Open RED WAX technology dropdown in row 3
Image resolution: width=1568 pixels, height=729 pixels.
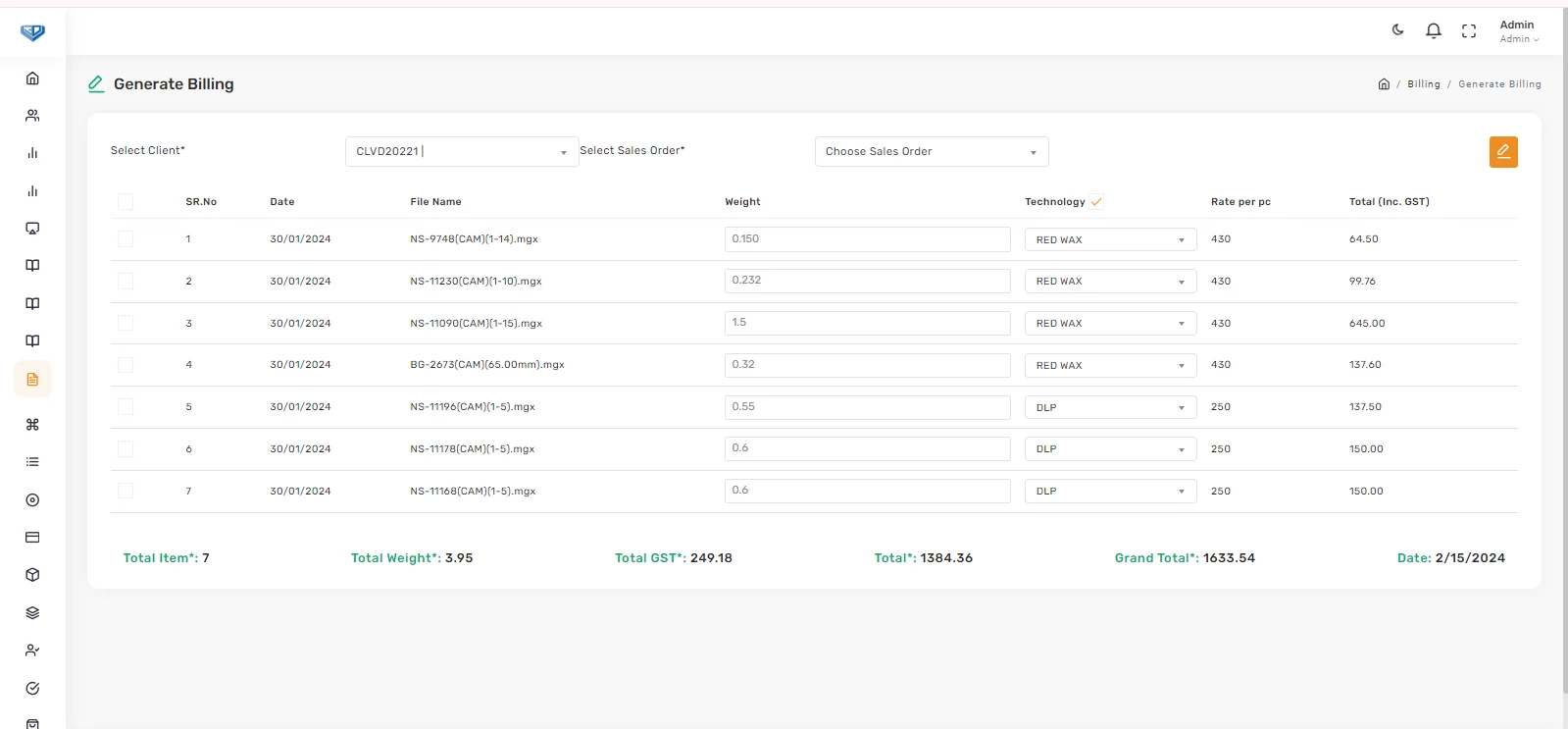click(x=1110, y=324)
